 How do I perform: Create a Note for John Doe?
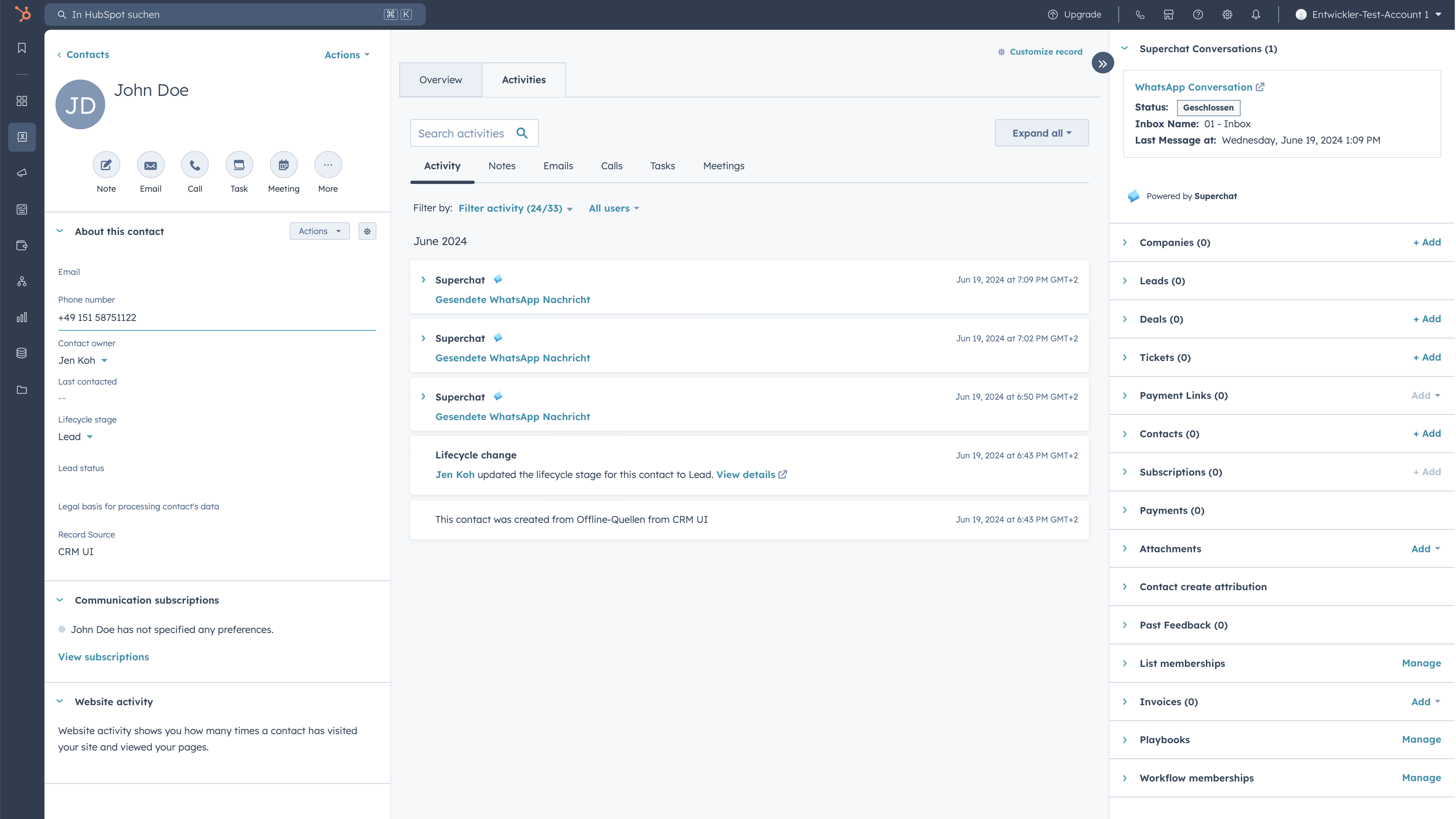(106, 165)
